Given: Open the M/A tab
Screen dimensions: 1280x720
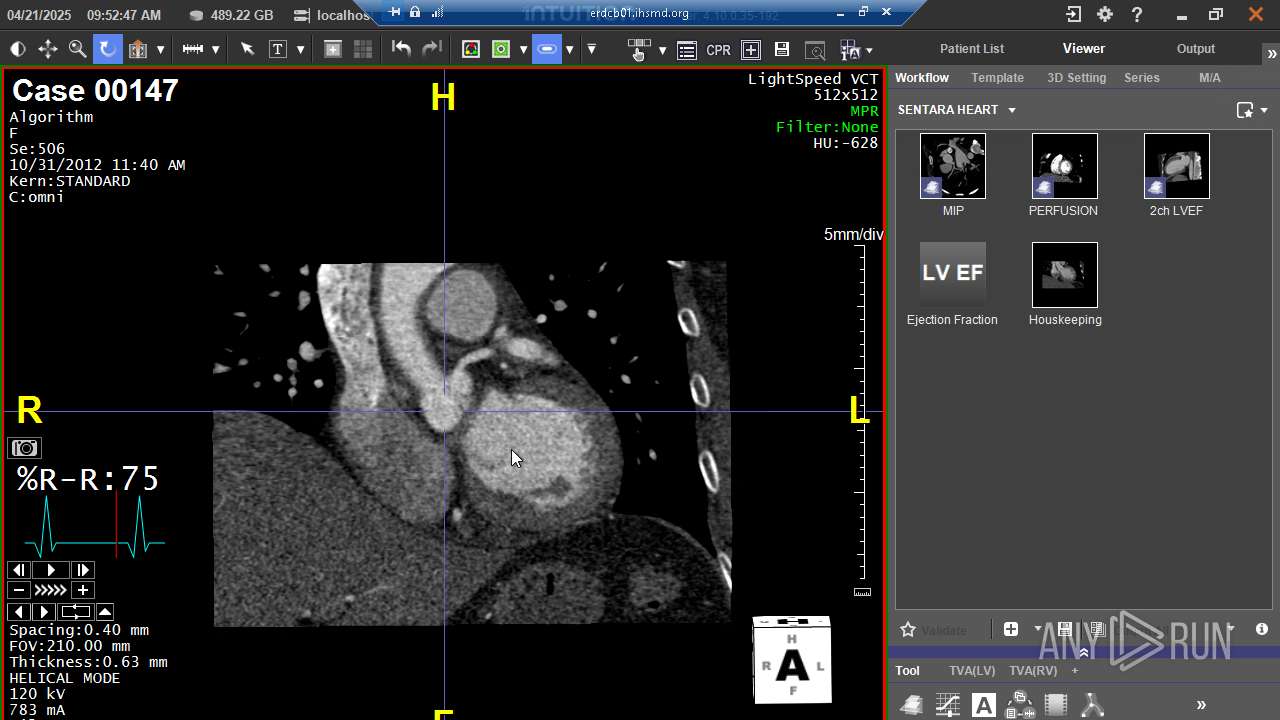Looking at the screenshot, I should coord(1210,77).
